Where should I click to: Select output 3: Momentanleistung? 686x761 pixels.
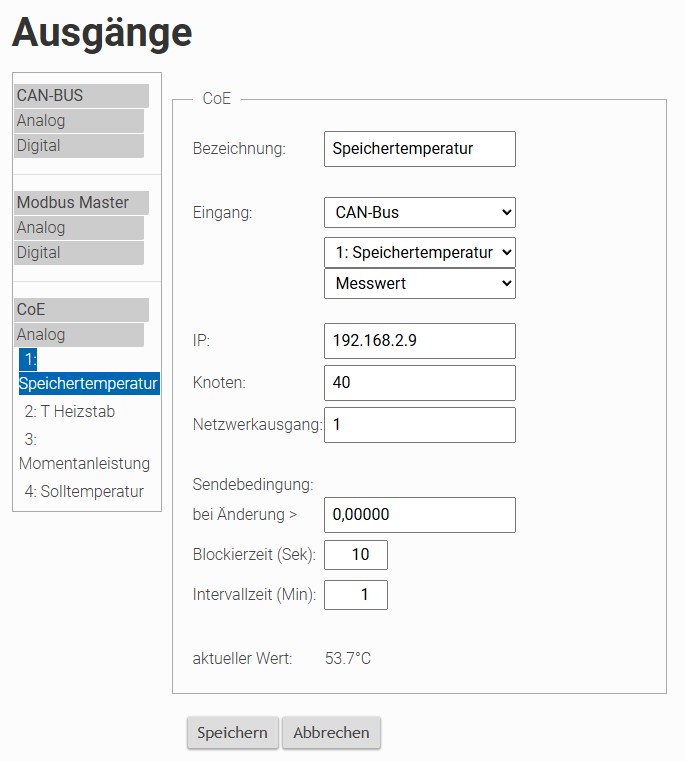coord(84,451)
